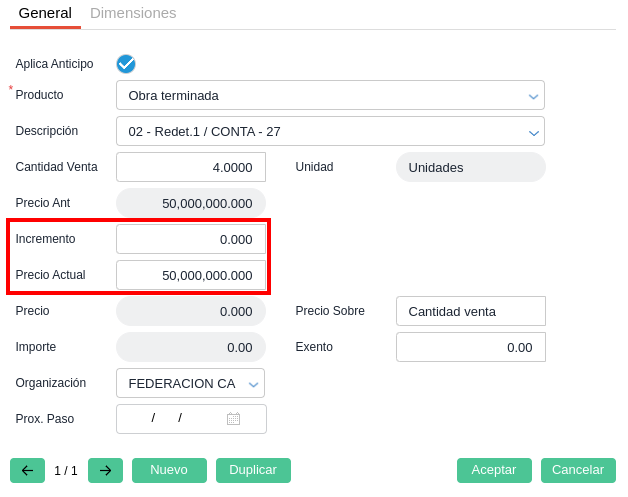Image resolution: width=628 pixels, height=497 pixels.
Task: Switch to the Dimensiones tab
Action: 133,13
